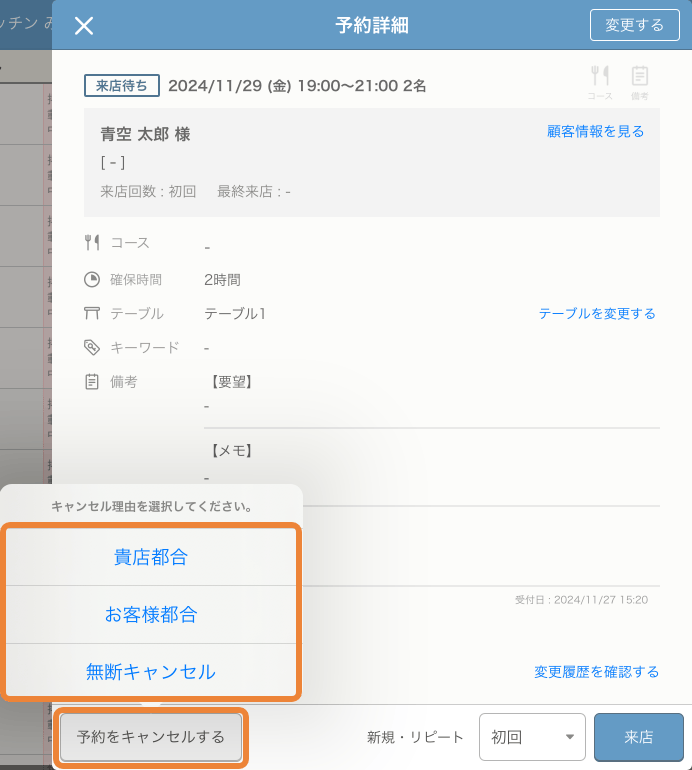
Task: Click the 備考 notepad icon
Action: coord(92,381)
